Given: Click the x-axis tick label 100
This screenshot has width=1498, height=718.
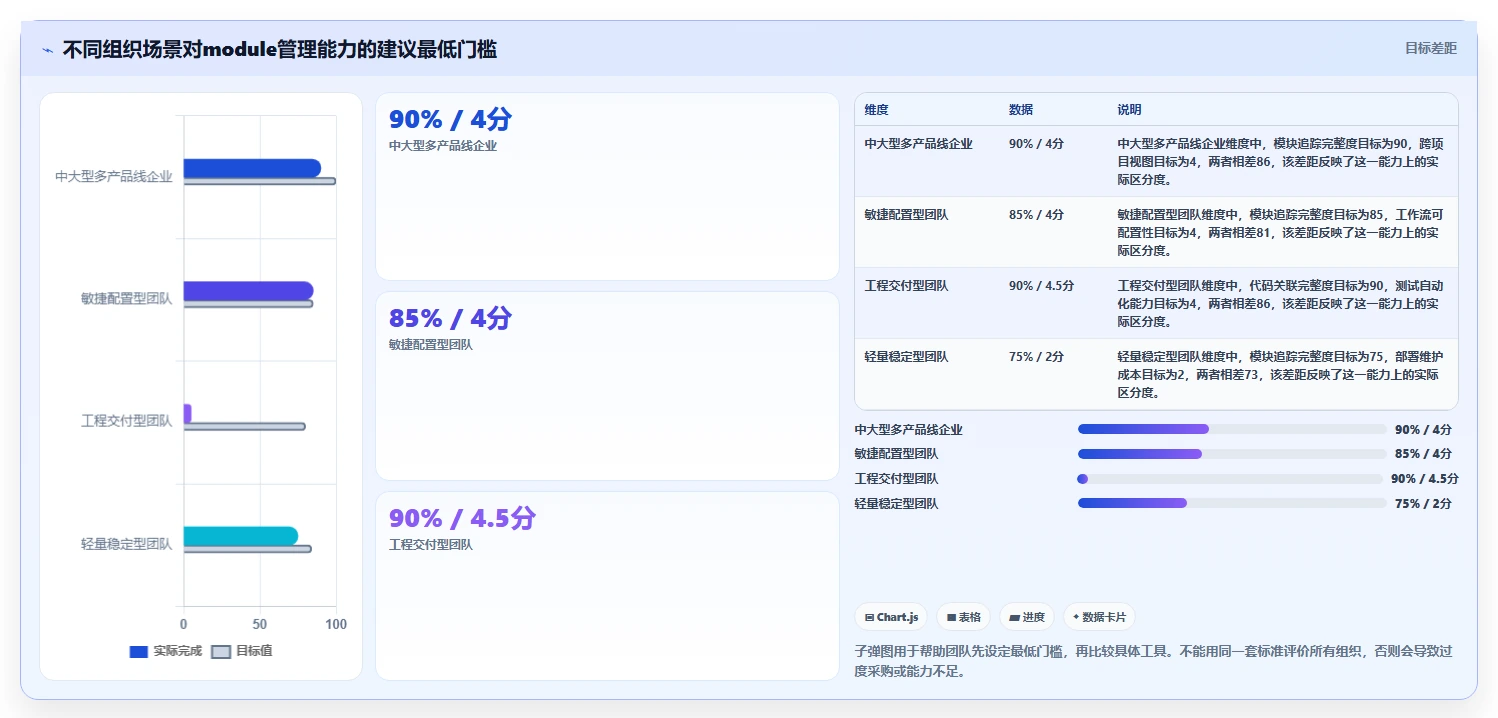Looking at the screenshot, I should 336,624.
